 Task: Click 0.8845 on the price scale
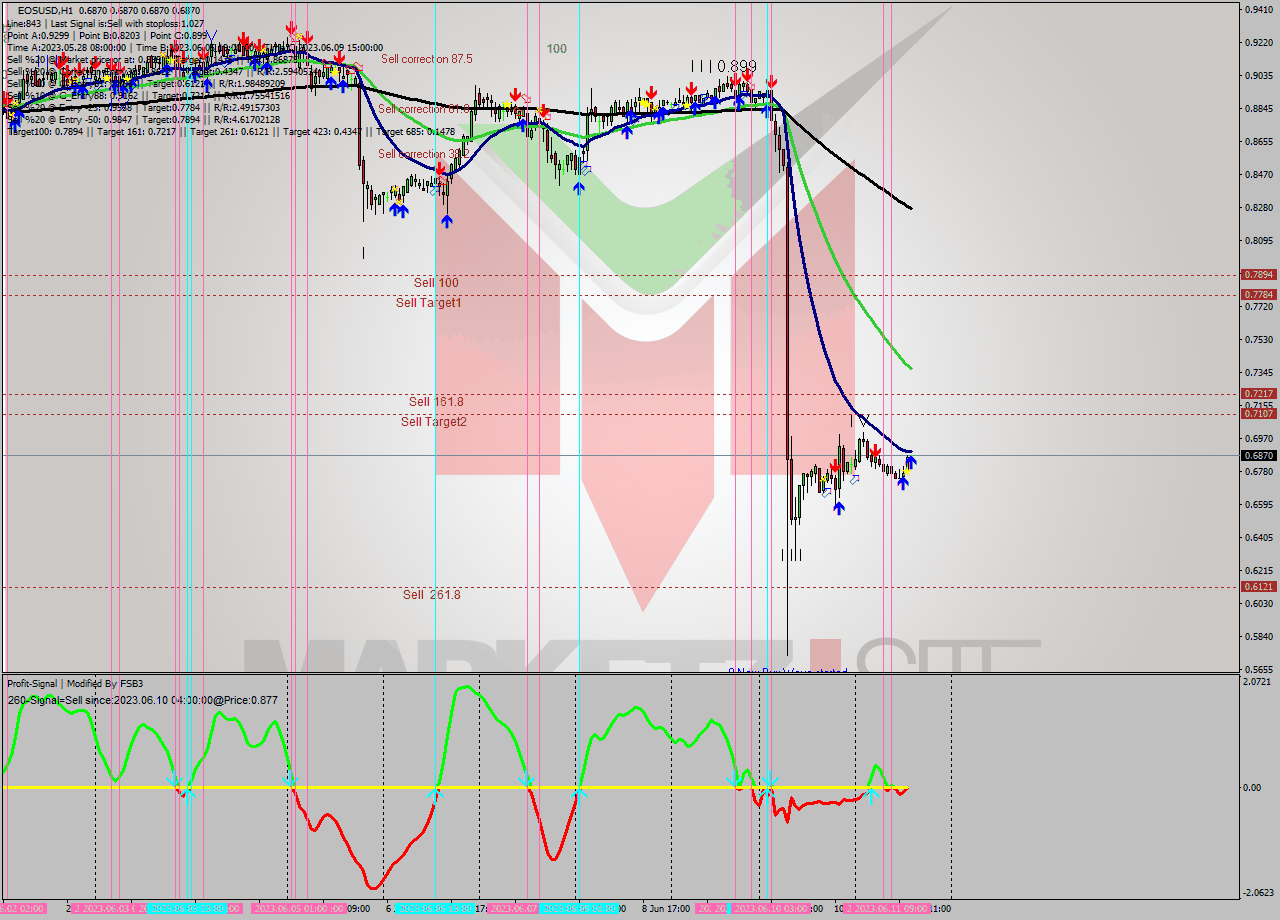(x=1258, y=108)
